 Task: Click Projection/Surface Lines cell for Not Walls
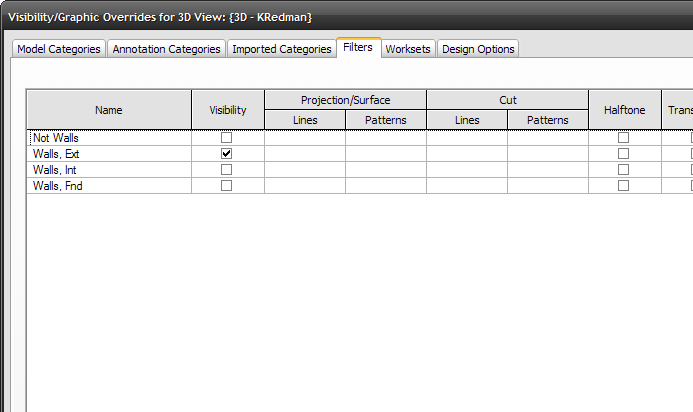[305, 138]
